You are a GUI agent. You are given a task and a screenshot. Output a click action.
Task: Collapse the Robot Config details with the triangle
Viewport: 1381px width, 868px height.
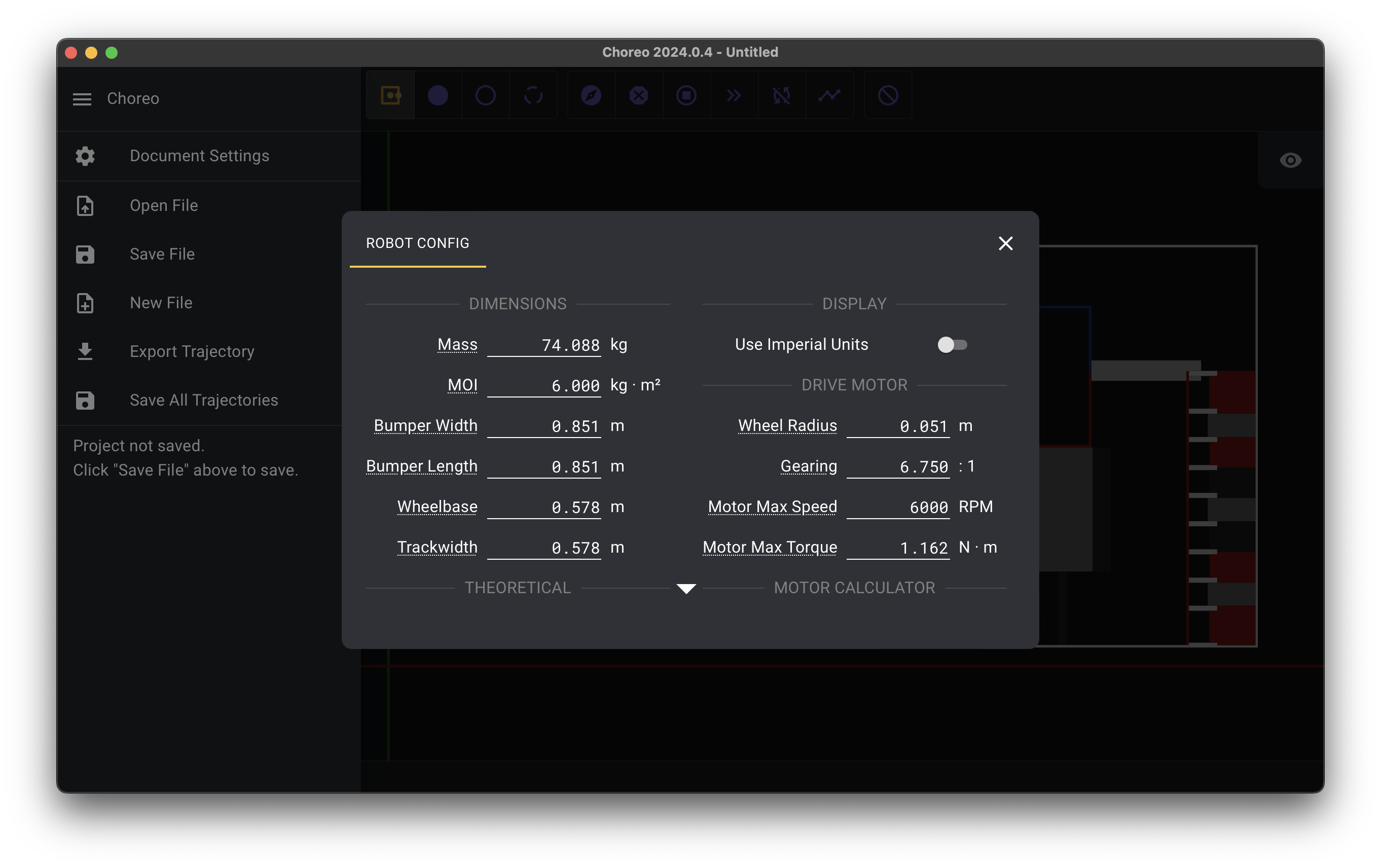686,589
